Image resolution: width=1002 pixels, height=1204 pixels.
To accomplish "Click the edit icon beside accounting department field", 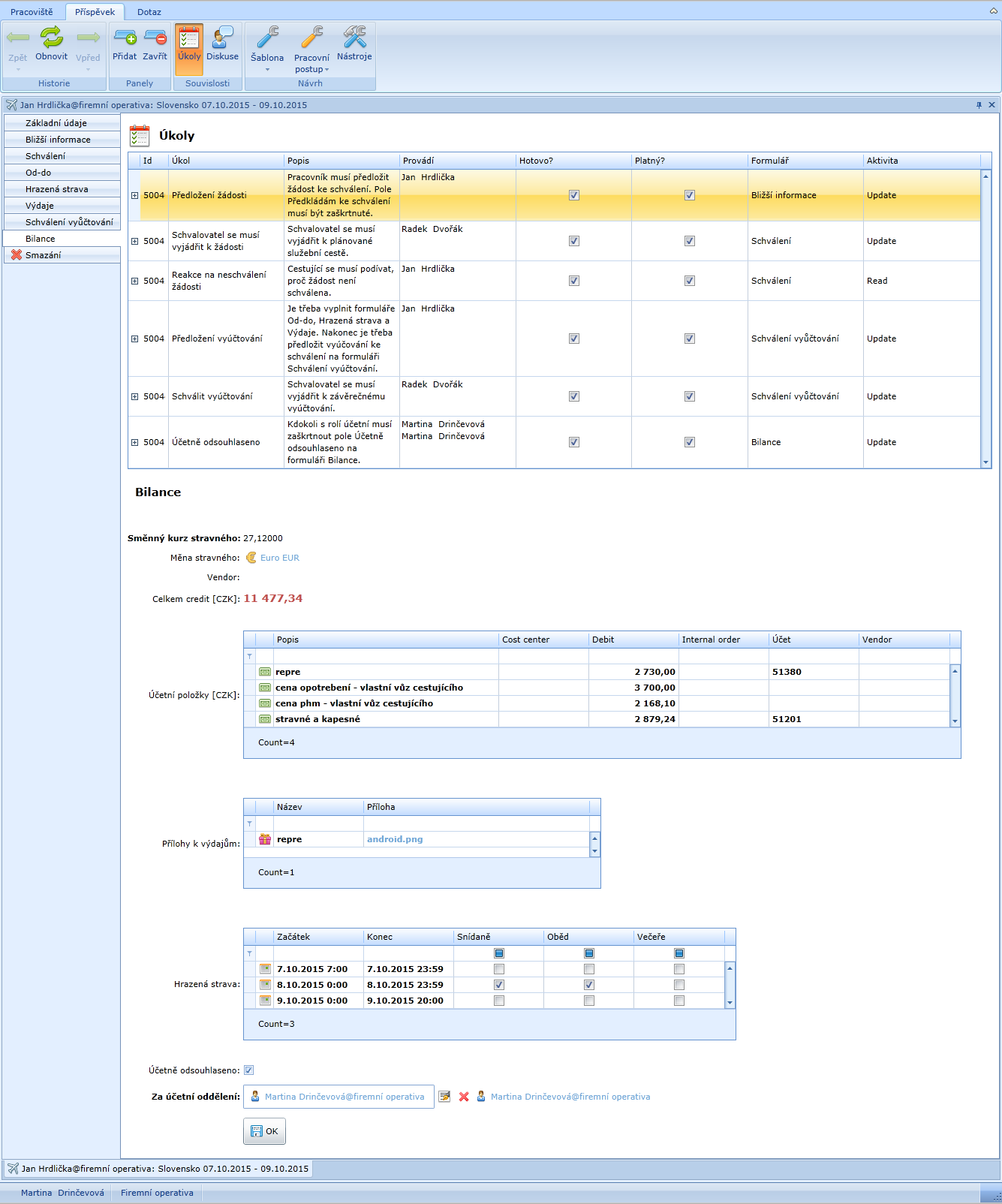I will [x=445, y=1097].
